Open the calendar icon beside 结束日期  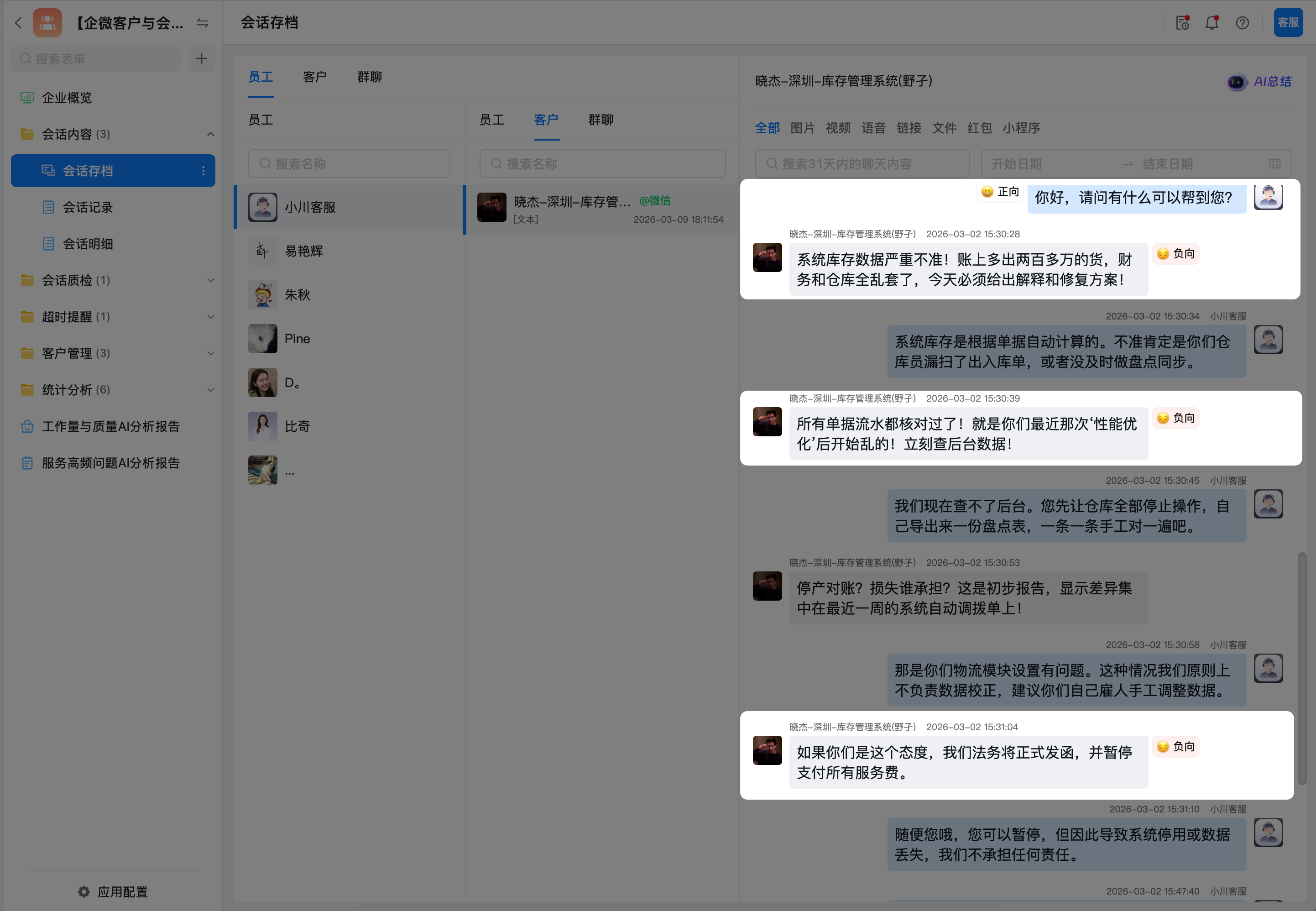click(1275, 163)
